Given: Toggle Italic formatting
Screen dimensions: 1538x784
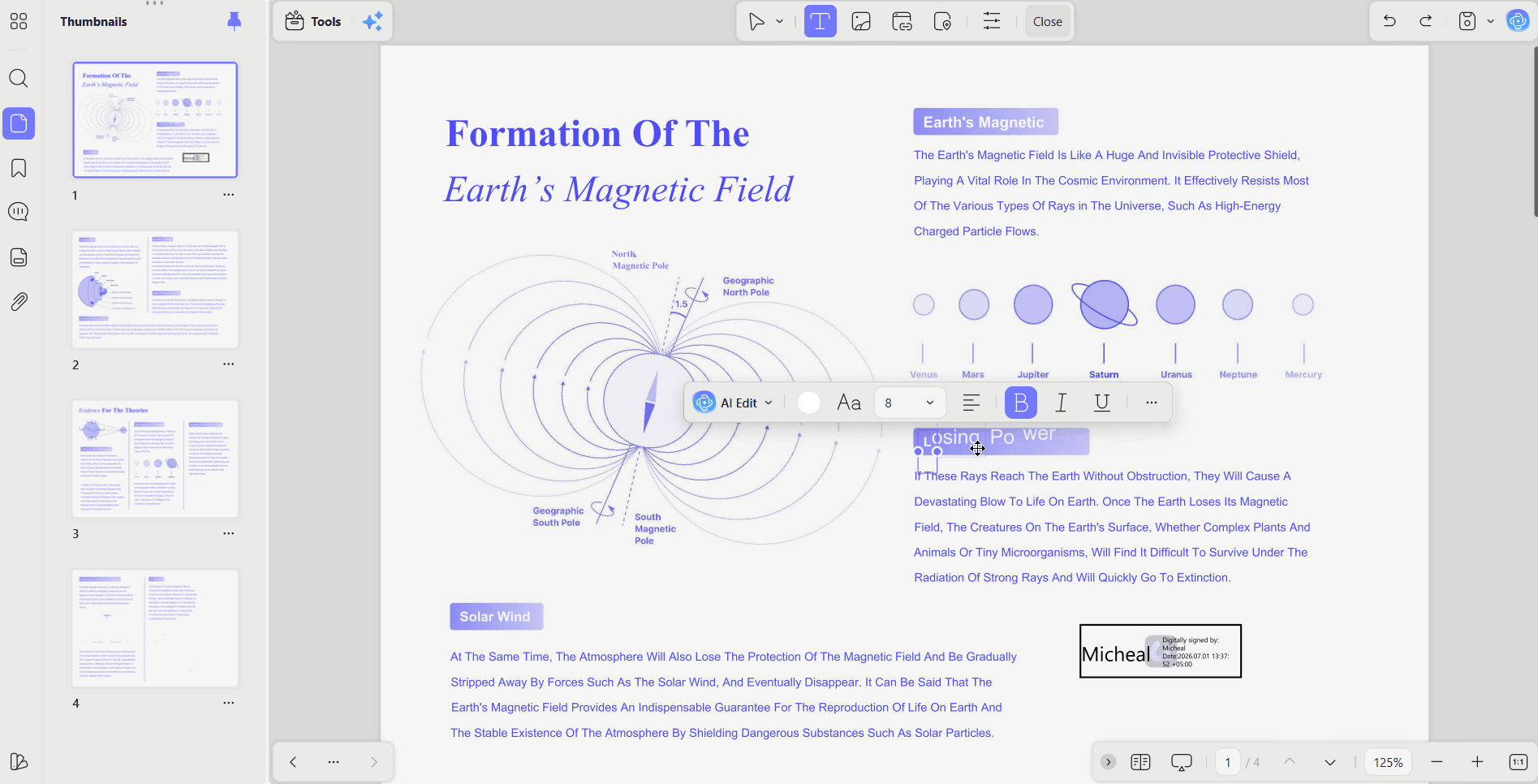Looking at the screenshot, I should point(1061,403).
